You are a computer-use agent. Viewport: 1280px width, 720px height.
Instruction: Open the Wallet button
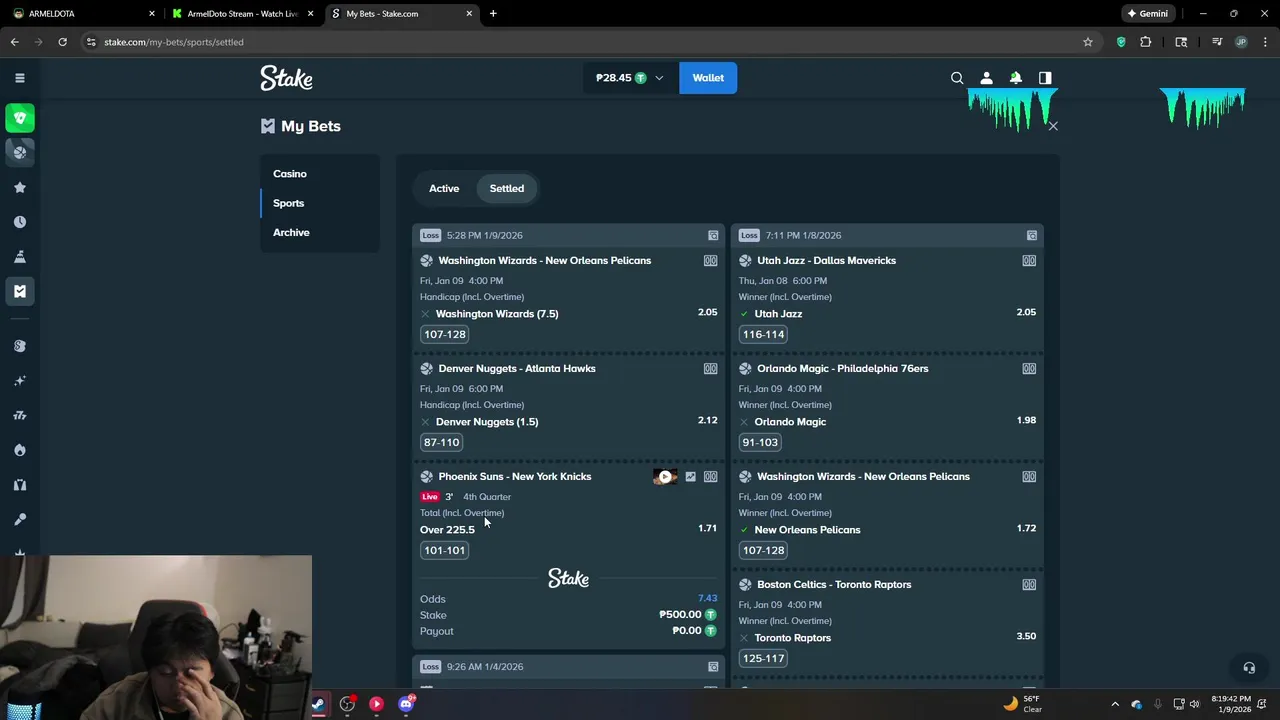708,78
